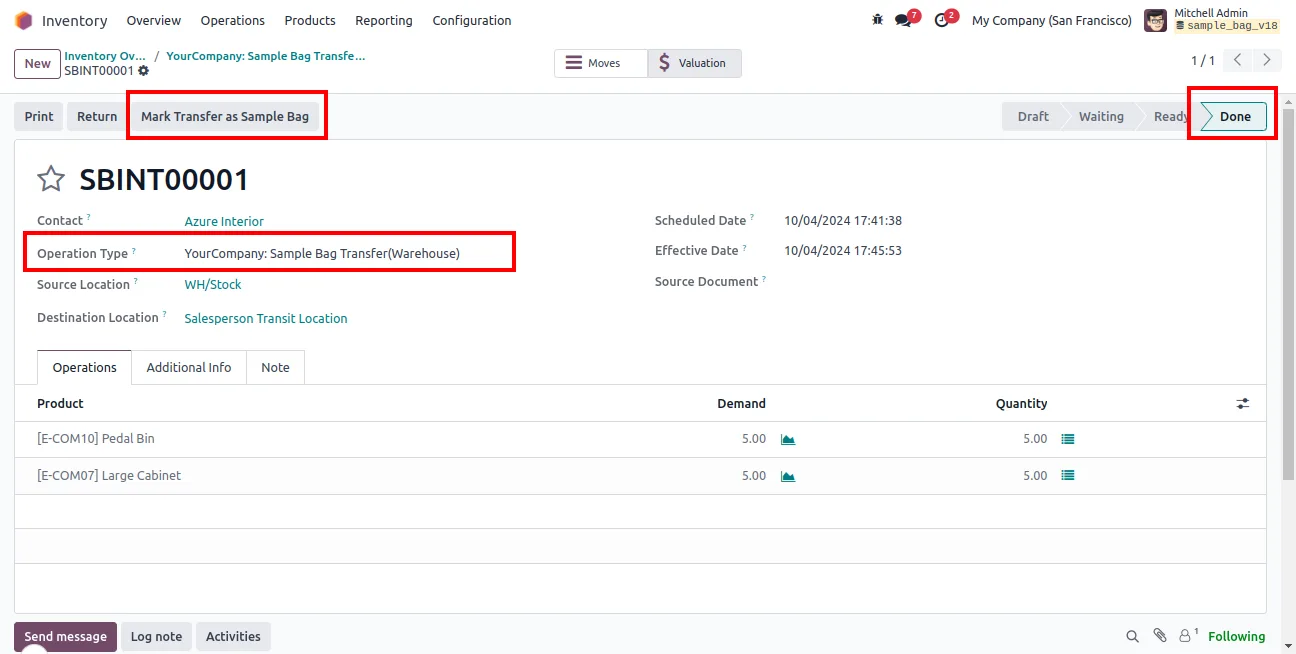Open the Overview menu

[154, 20]
